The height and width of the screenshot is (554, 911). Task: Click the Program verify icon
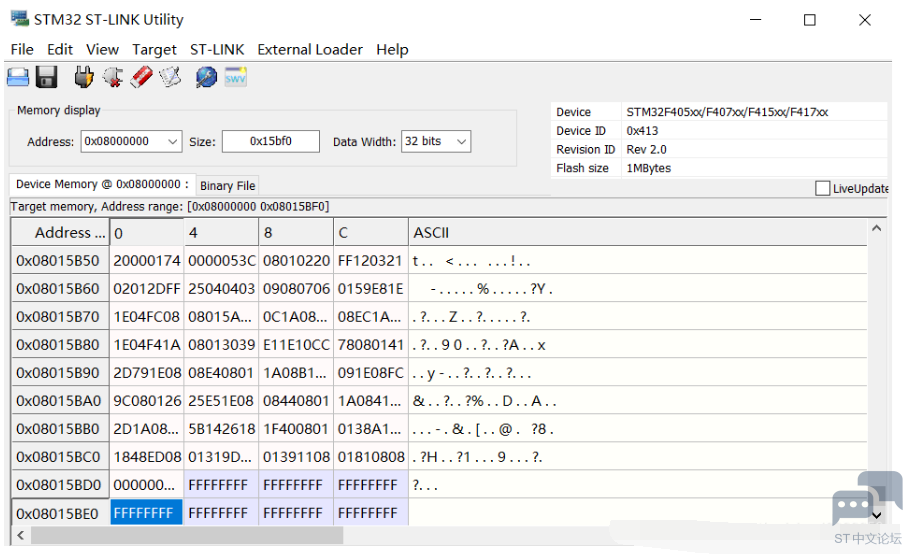[170, 77]
